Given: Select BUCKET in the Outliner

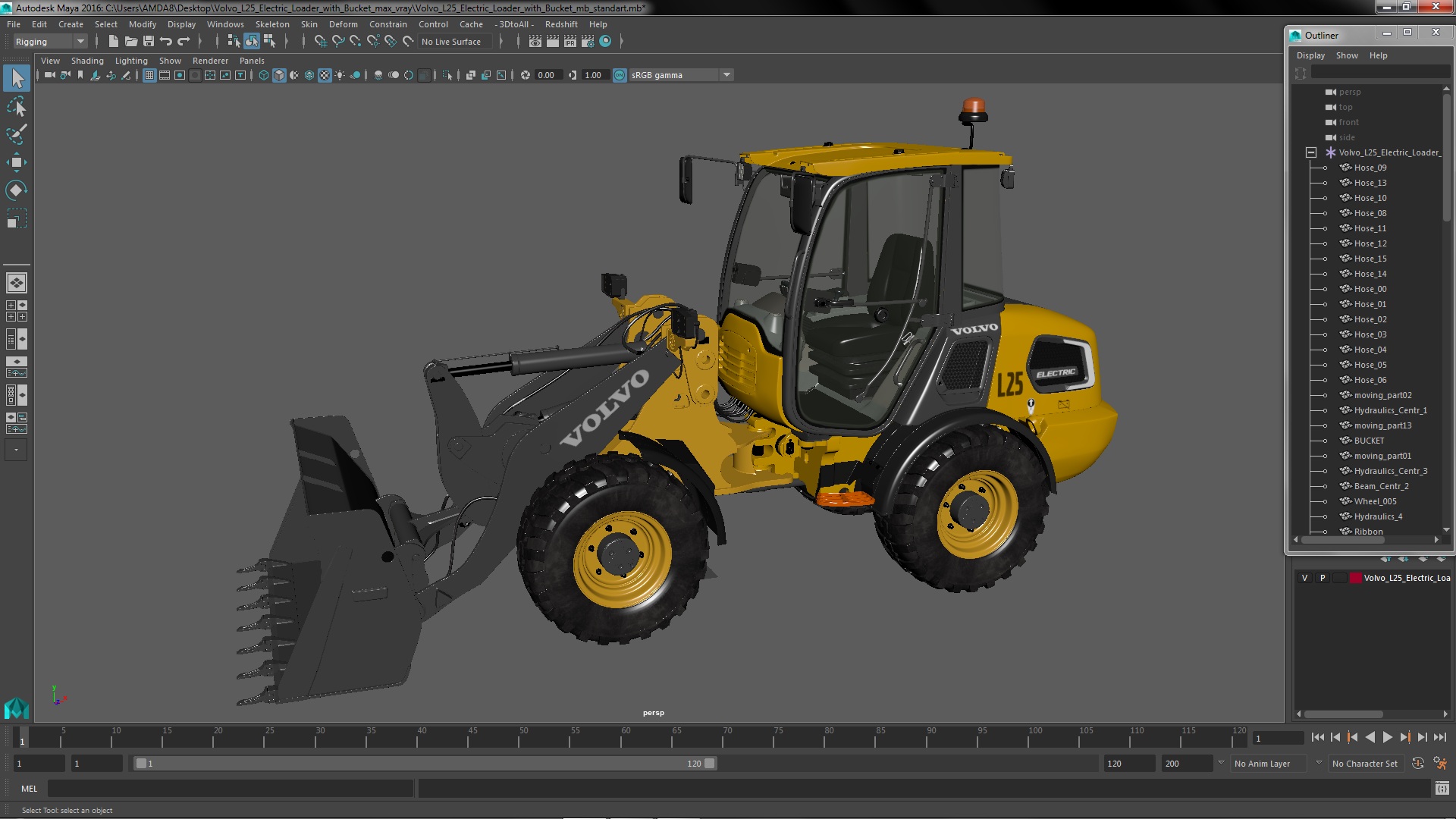Looking at the screenshot, I should pyautogui.click(x=1369, y=441).
